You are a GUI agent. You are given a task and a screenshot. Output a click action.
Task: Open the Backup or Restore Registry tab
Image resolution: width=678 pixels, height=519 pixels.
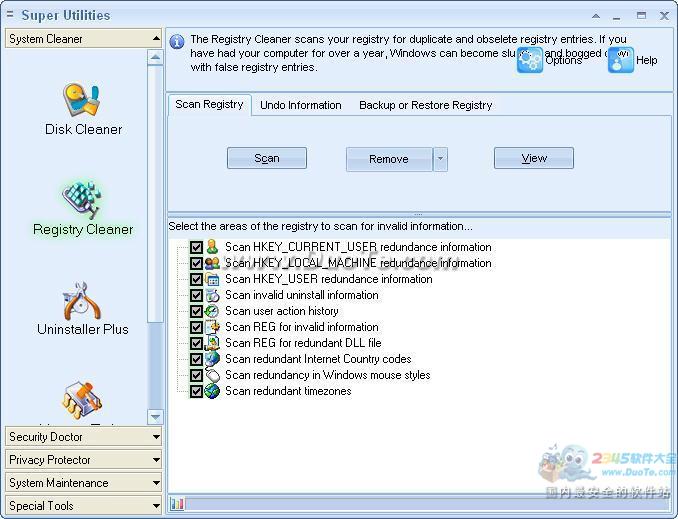[x=425, y=105]
